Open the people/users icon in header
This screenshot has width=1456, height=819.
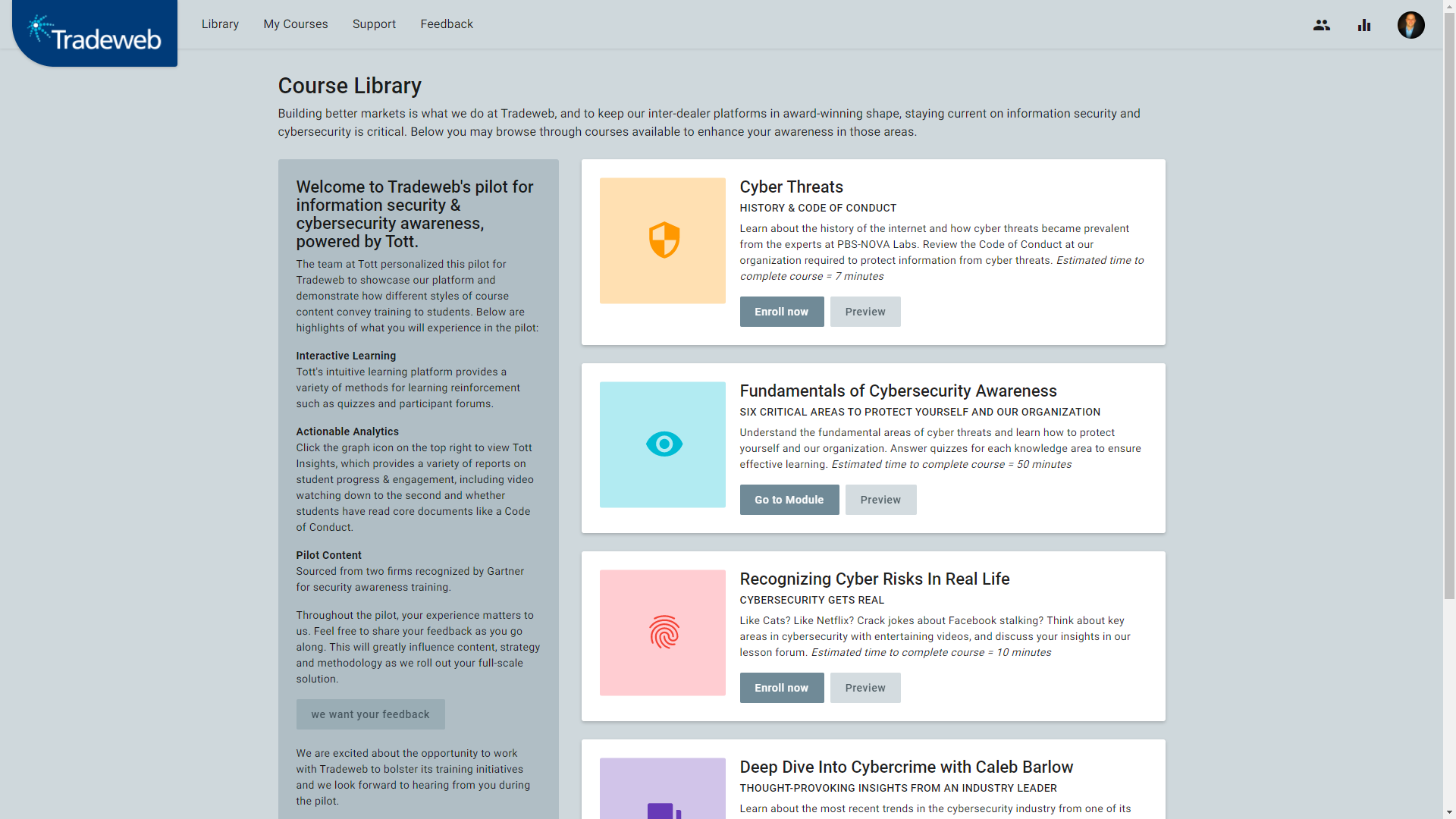tap(1322, 25)
